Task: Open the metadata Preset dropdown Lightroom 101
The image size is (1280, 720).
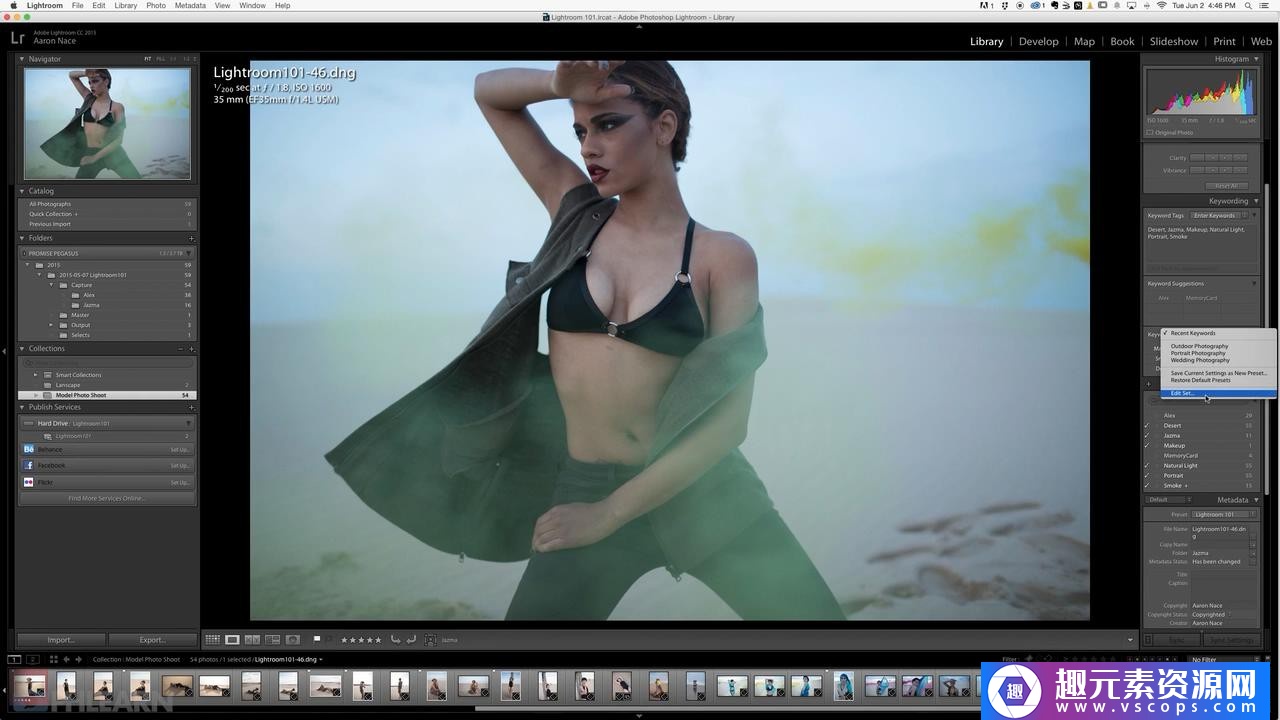Action: [x=1224, y=514]
